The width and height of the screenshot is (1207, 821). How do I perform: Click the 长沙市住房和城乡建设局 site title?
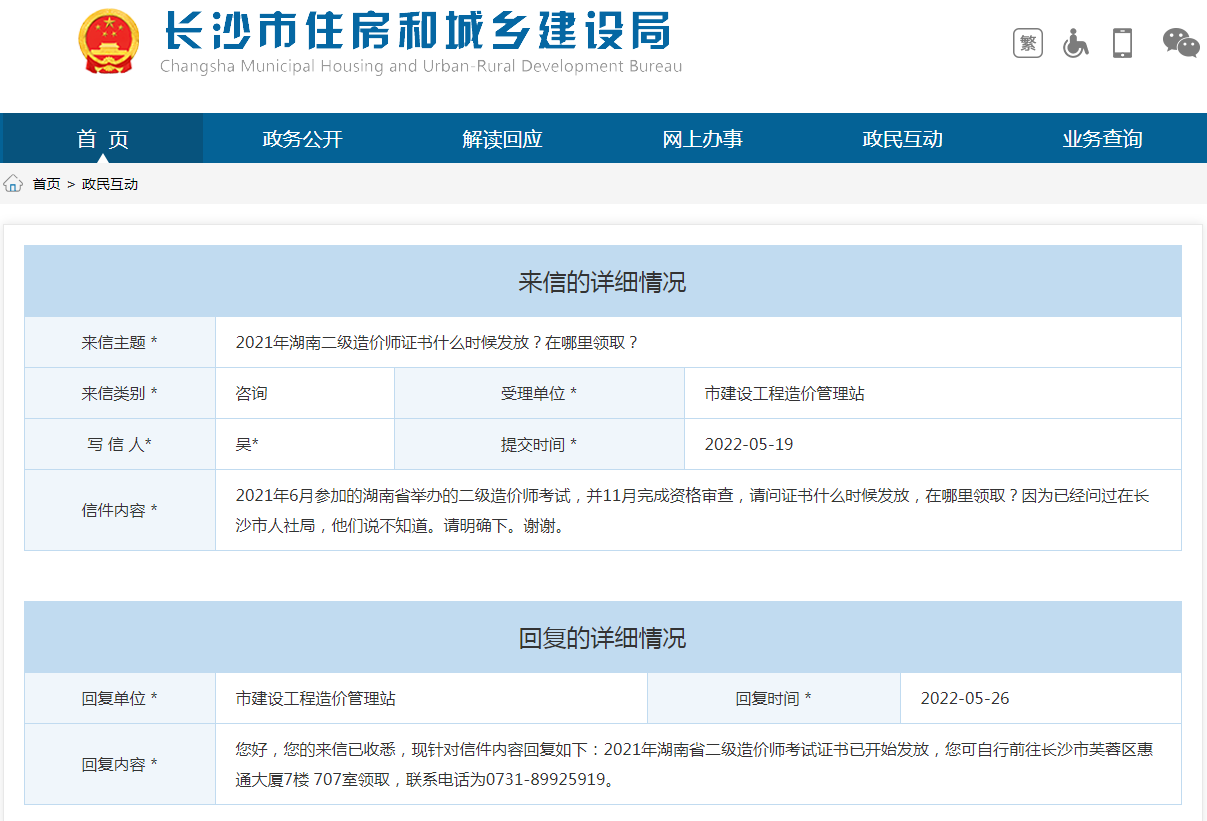(x=417, y=31)
